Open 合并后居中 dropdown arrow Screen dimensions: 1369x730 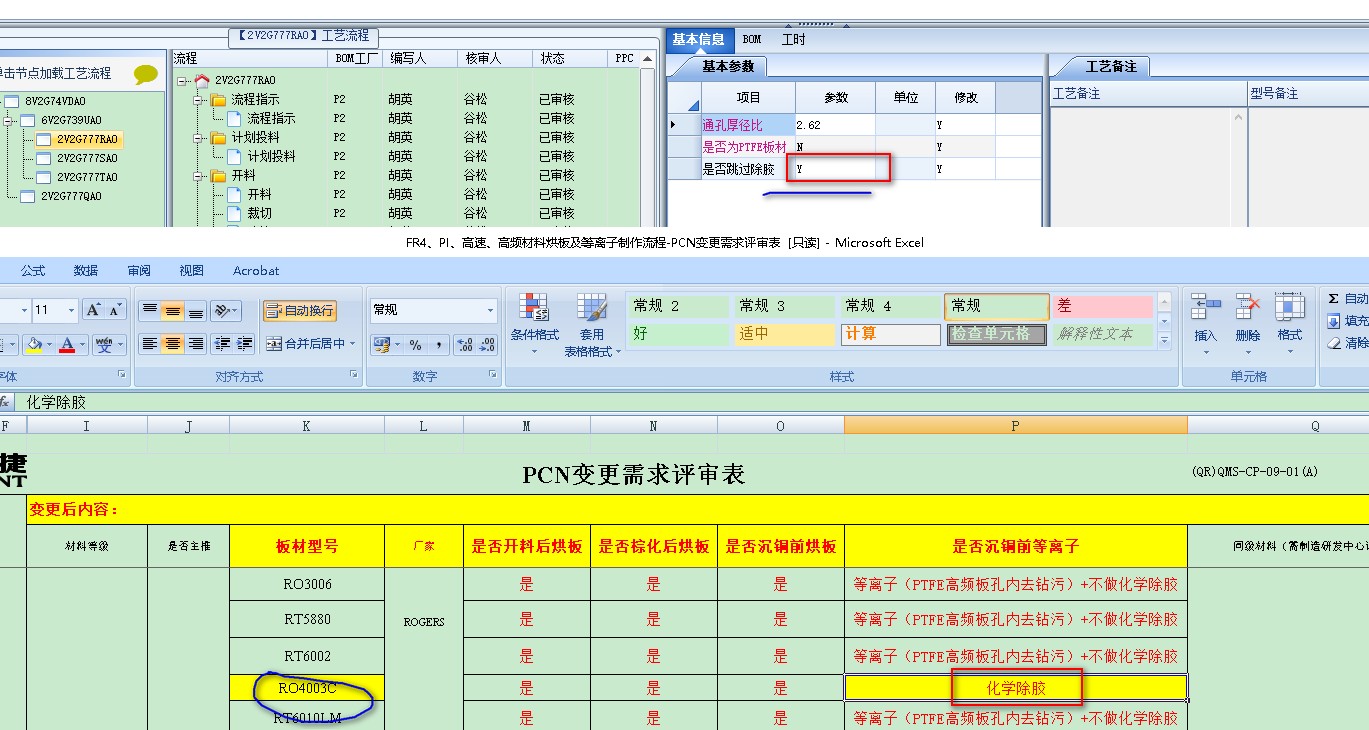(x=352, y=344)
